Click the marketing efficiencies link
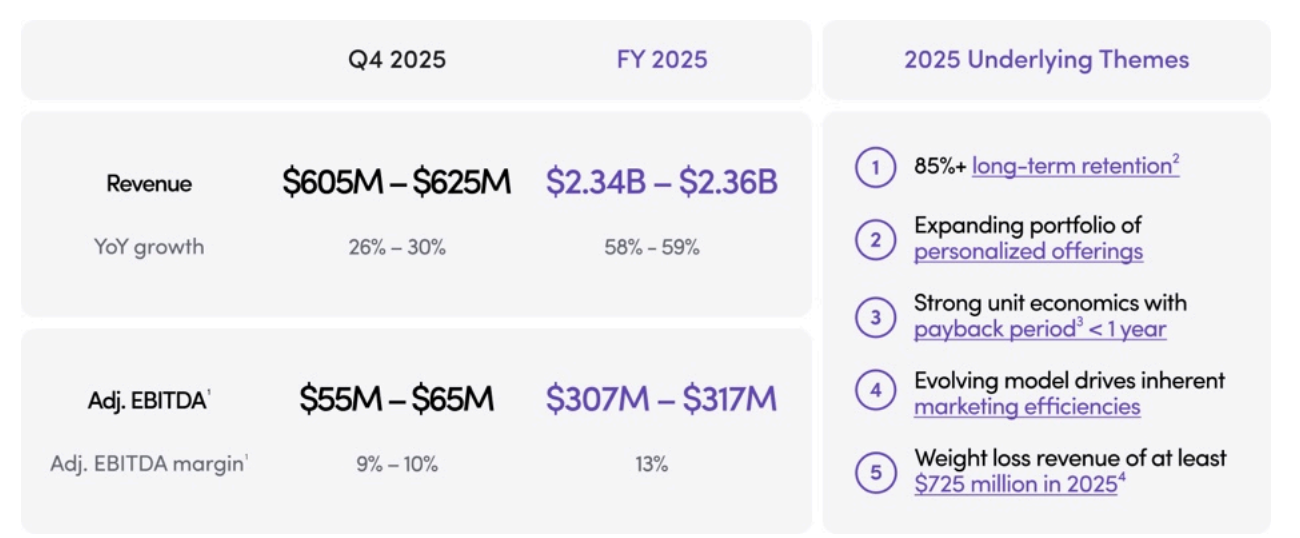 pyautogui.click(x=1027, y=407)
